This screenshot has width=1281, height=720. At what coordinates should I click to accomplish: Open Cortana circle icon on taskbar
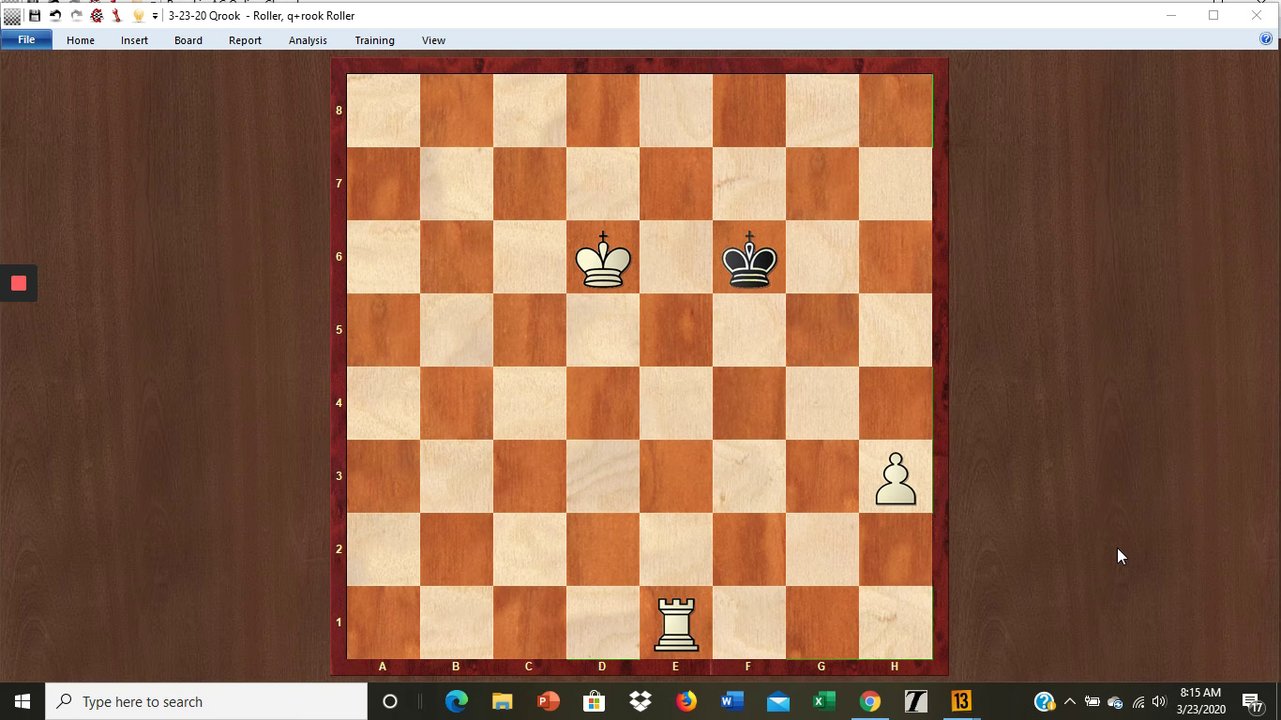click(390, 702)
